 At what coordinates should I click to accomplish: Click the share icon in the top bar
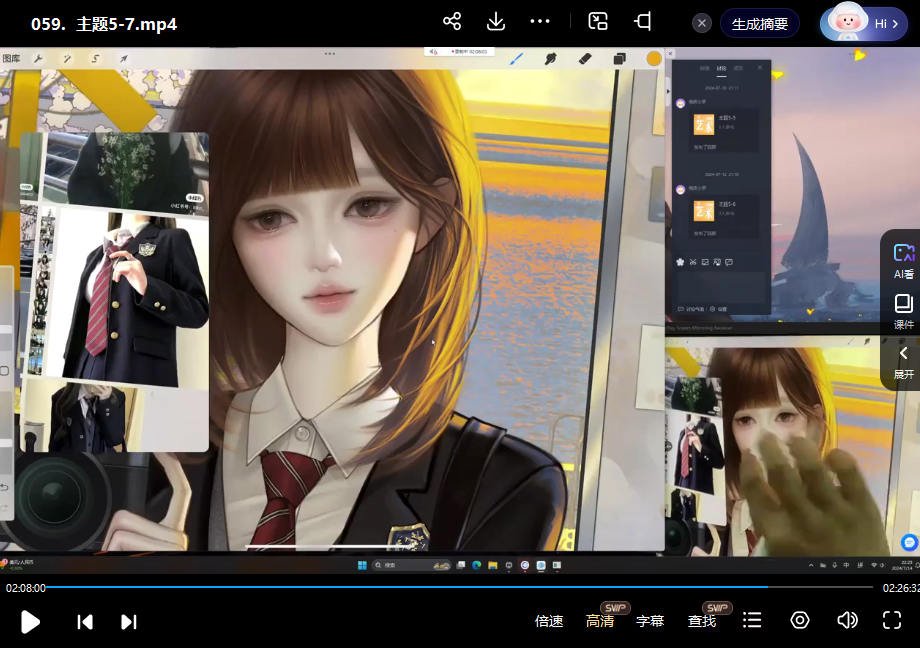tap(451, 21)
